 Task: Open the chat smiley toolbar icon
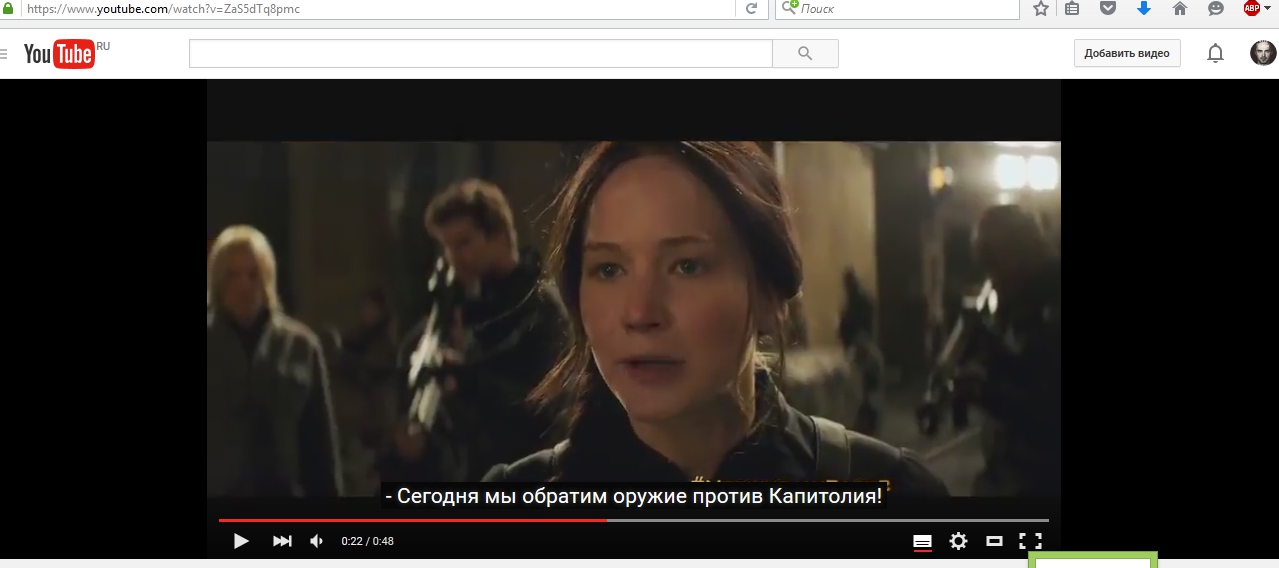[x=1216, y=8]
